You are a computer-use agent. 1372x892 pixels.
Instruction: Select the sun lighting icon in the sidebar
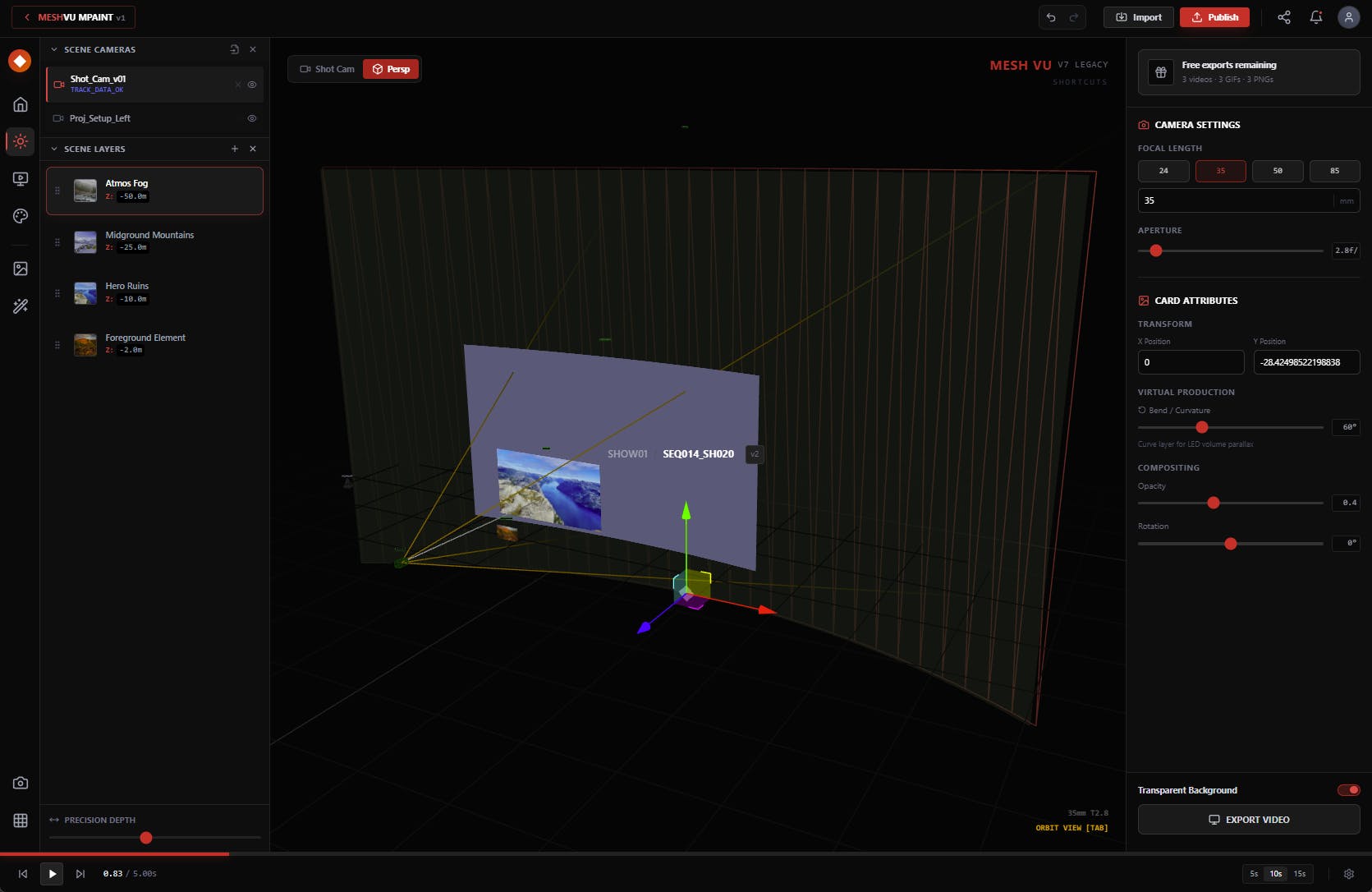pos(21,141)
